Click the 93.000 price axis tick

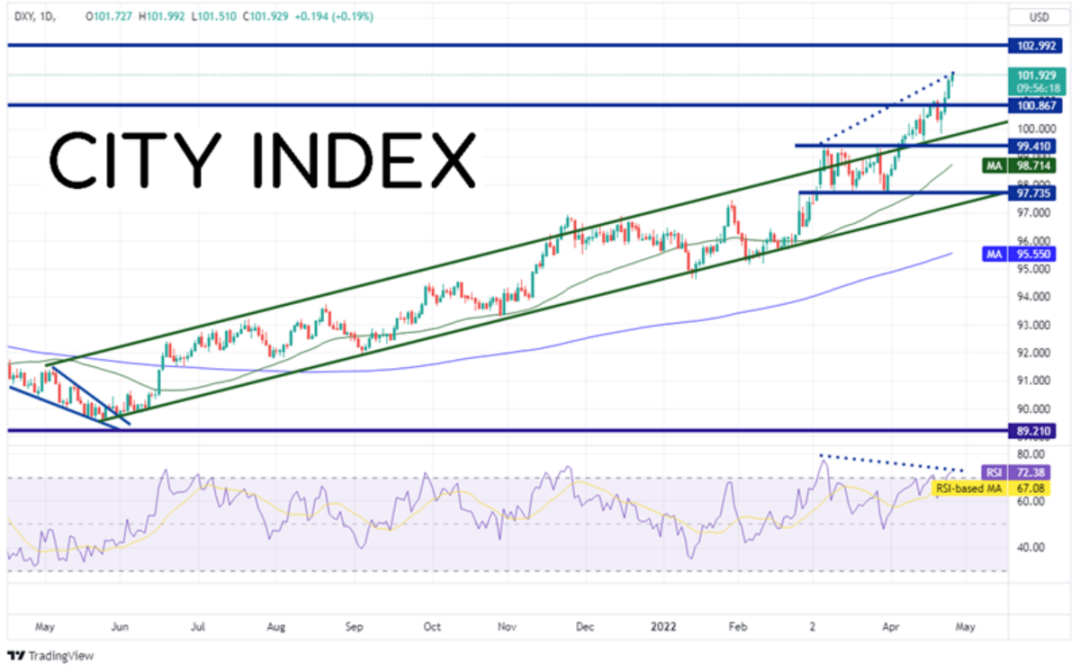(x=1033, y=325)
